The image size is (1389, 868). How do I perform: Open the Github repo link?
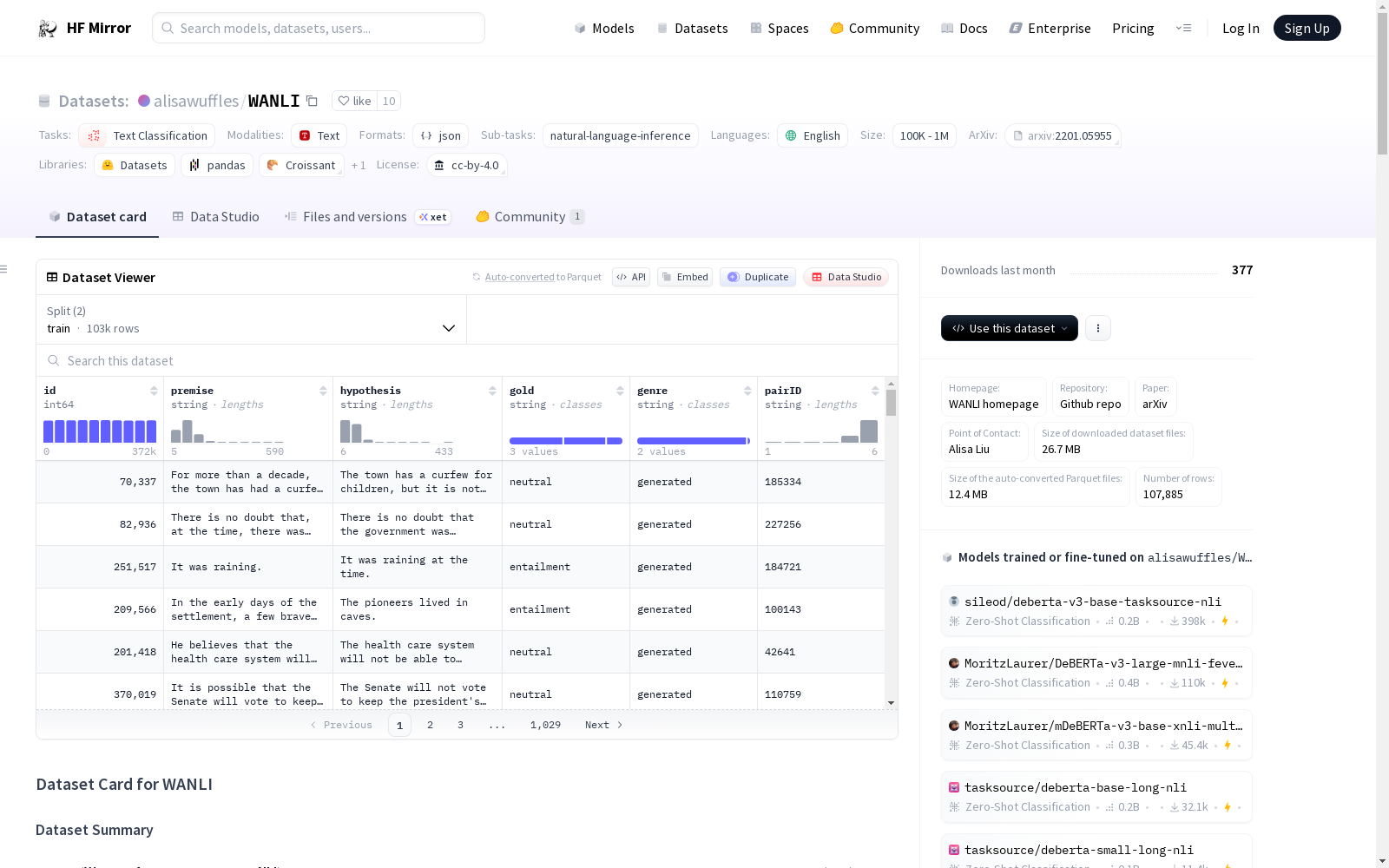[x=1090, y=404]
